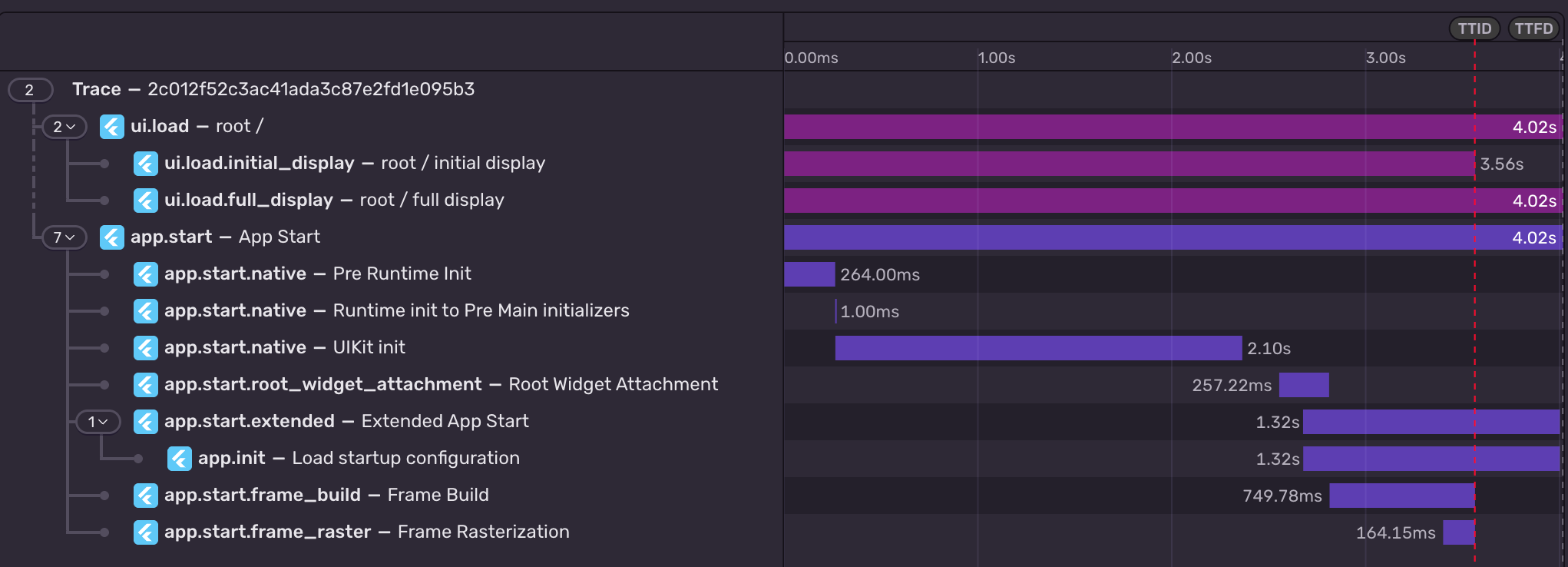Select the Pre Runtime Init 264.00ms bar

pyautogui.click(x=809, y=274)
